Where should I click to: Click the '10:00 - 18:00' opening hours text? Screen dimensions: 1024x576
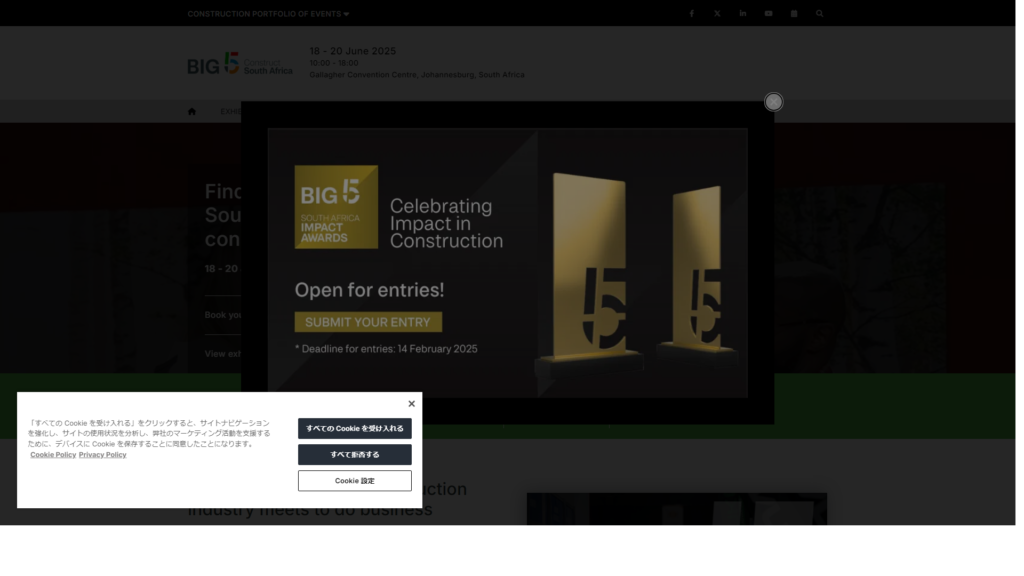point(334,63)
